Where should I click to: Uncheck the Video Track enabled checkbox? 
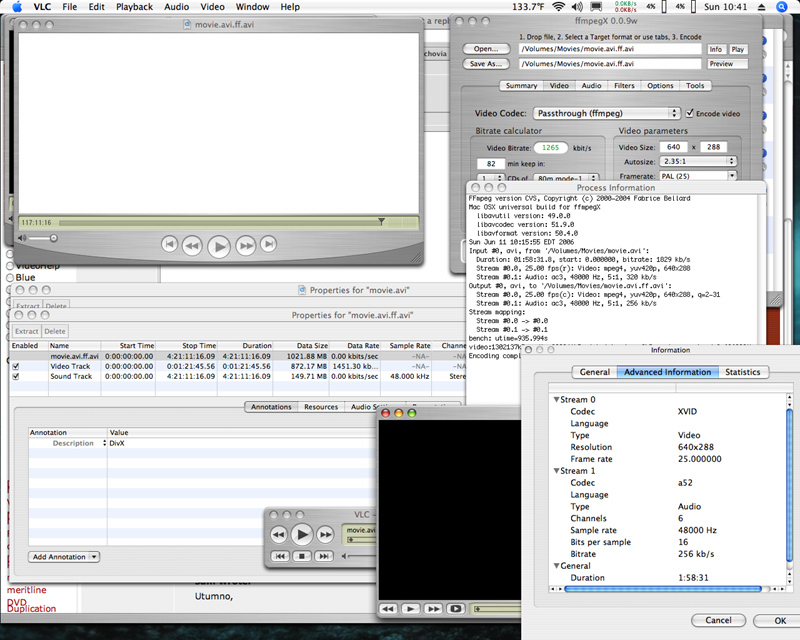(16, 366)
